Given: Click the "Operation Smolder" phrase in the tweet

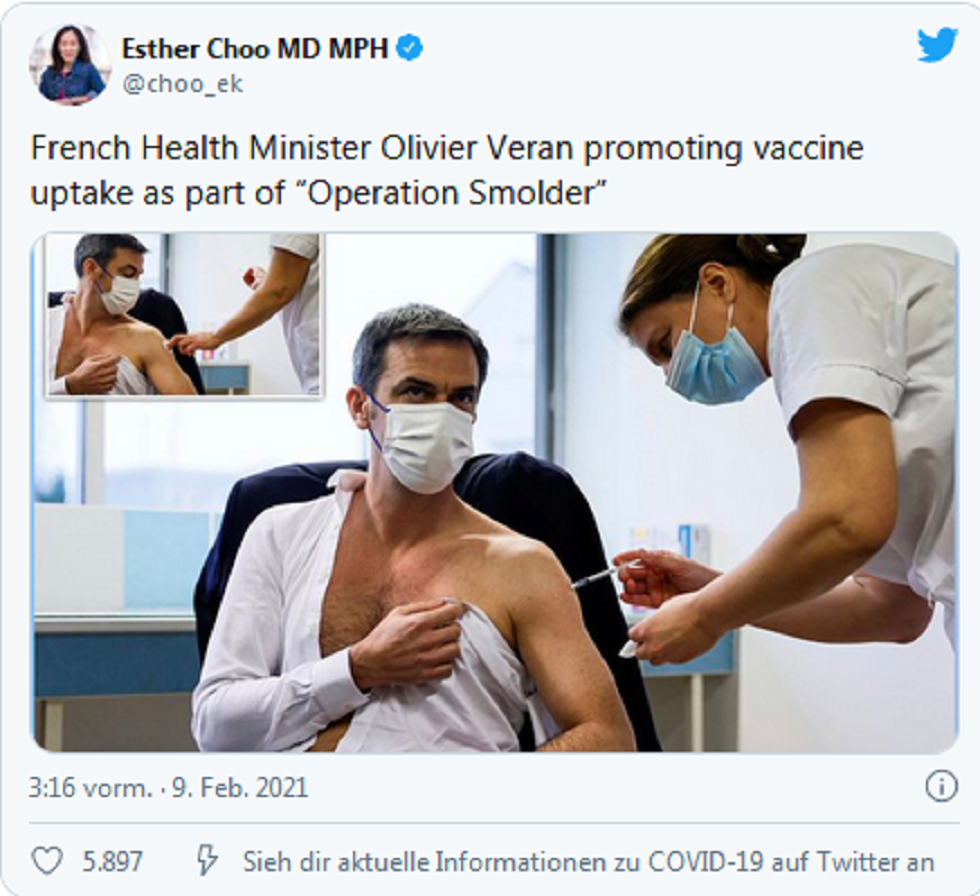Looking at the screenshot, I should [x=451, y=192].
